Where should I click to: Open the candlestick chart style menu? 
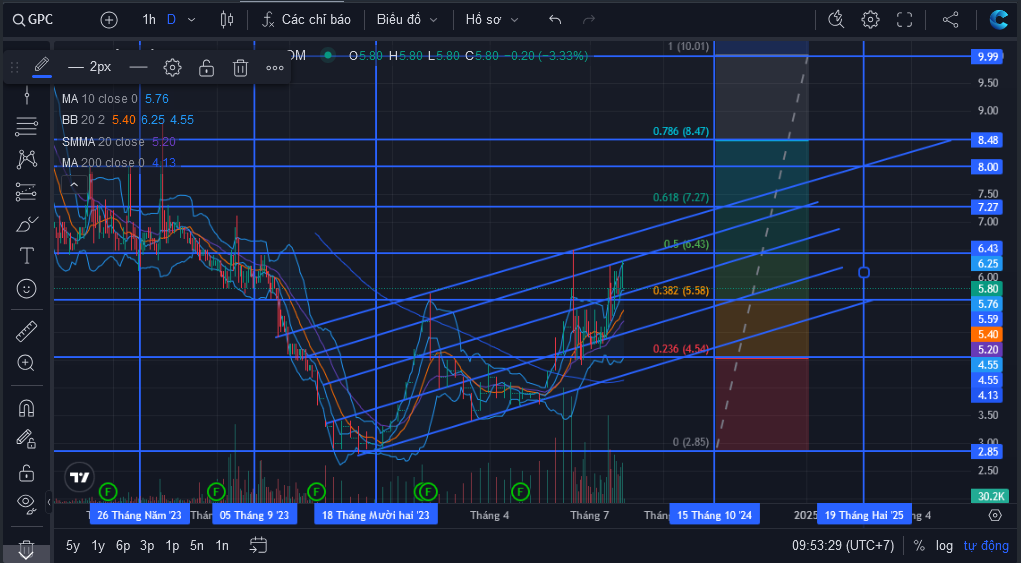(x=227, y=20)
